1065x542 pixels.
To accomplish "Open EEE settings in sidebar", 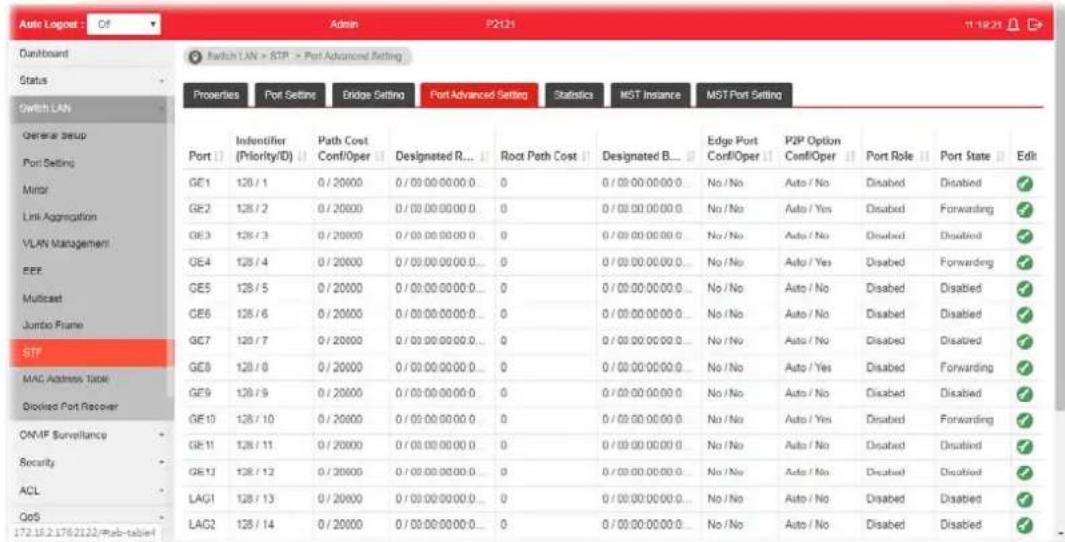I will [x=89, y=271].
